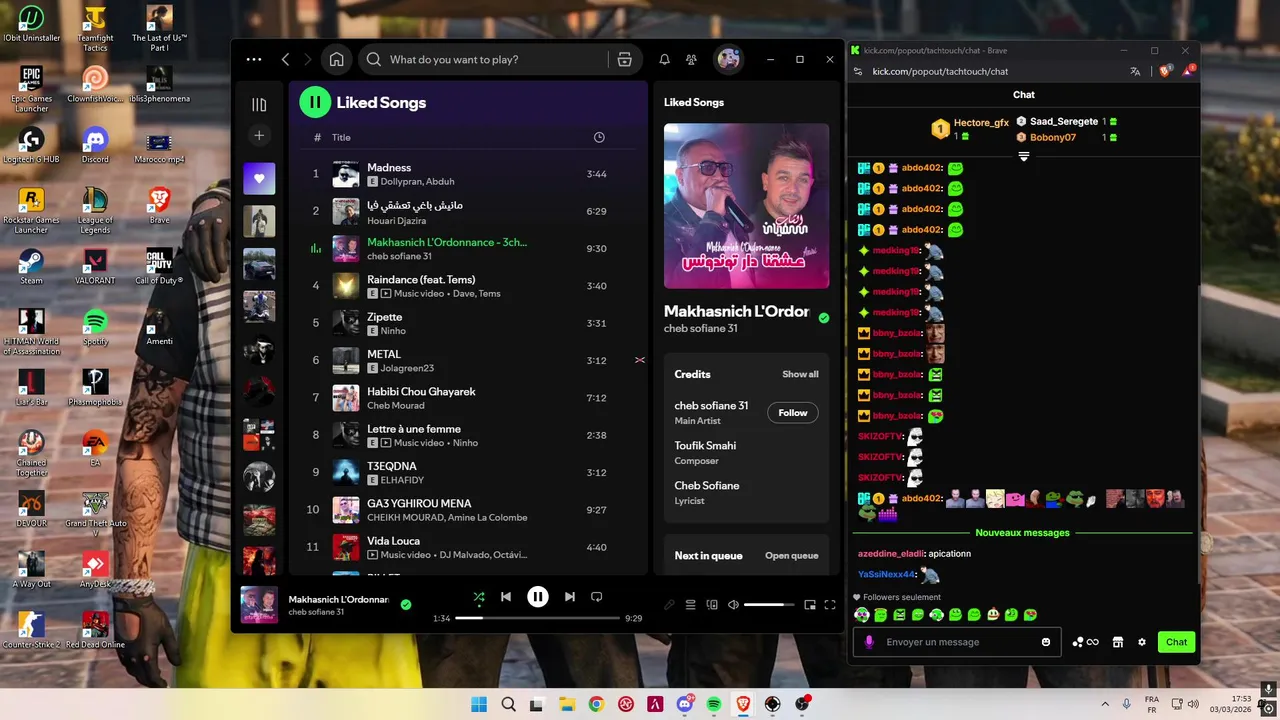Pause the playing song in the bottom bar
Viewport: 1280px width, 720px height.
click(x=537, y=597)
